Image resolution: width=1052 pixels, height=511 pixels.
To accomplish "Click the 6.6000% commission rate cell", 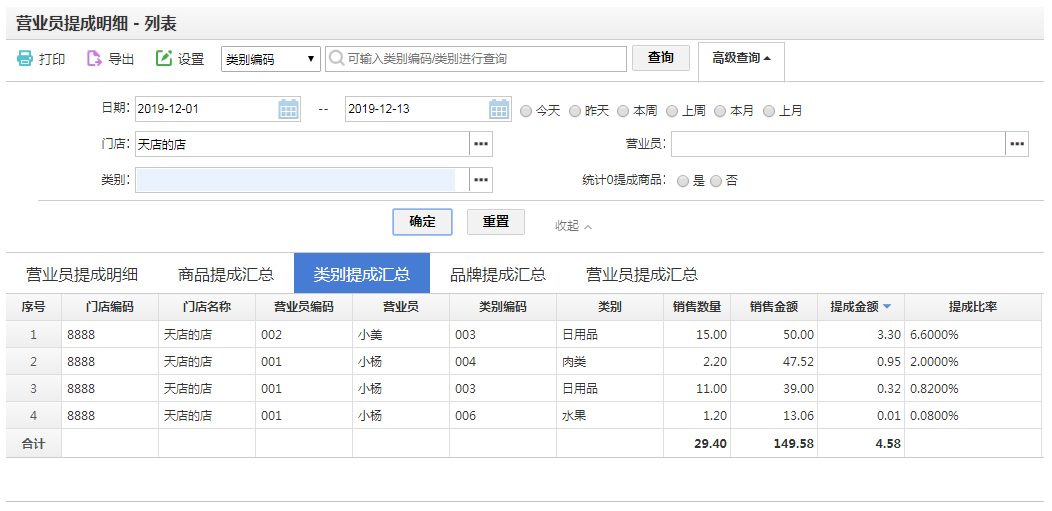I will pyautogui.click(x=973, y=335).
